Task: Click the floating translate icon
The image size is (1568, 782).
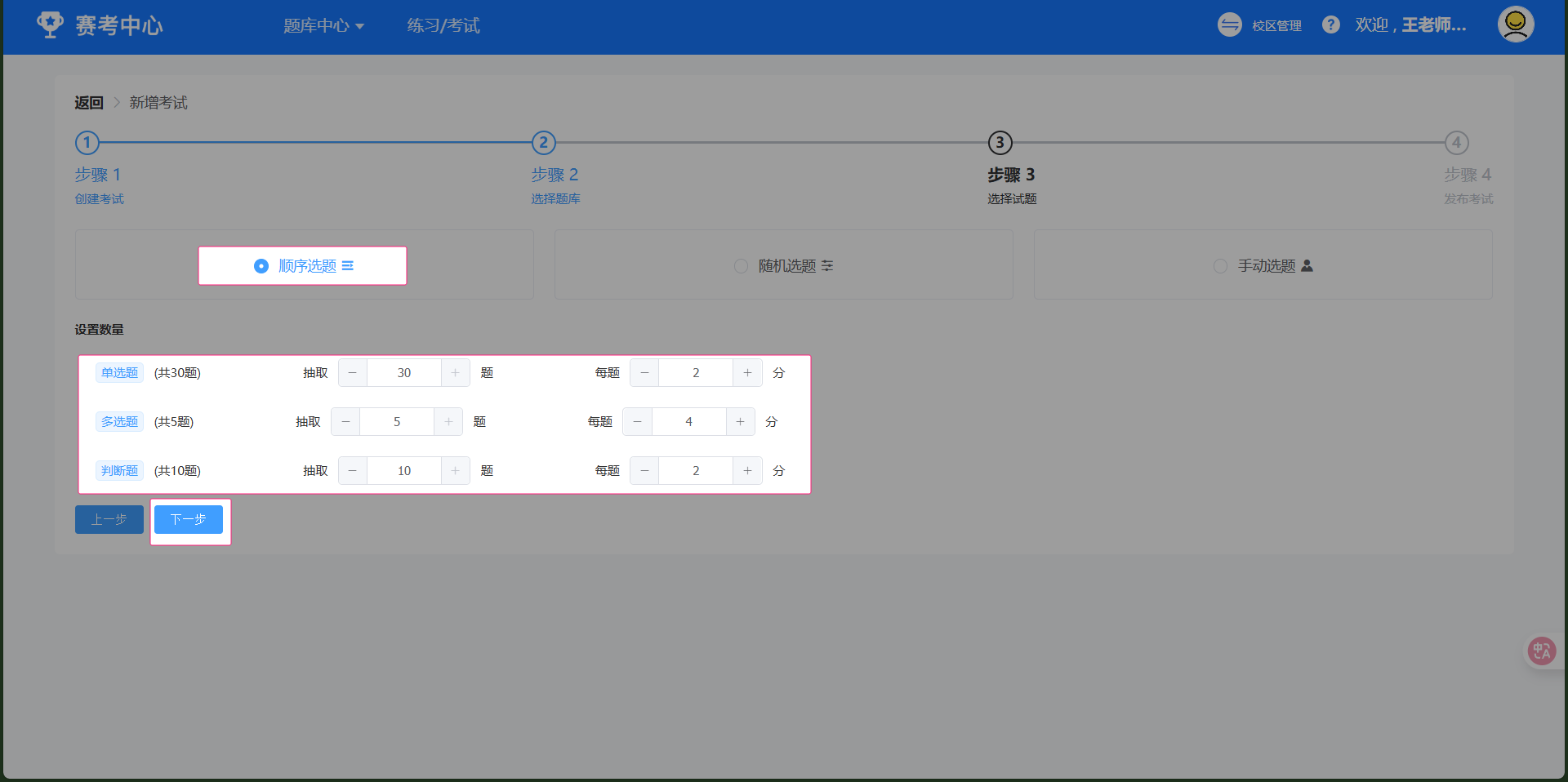Action: point(1541,651)
